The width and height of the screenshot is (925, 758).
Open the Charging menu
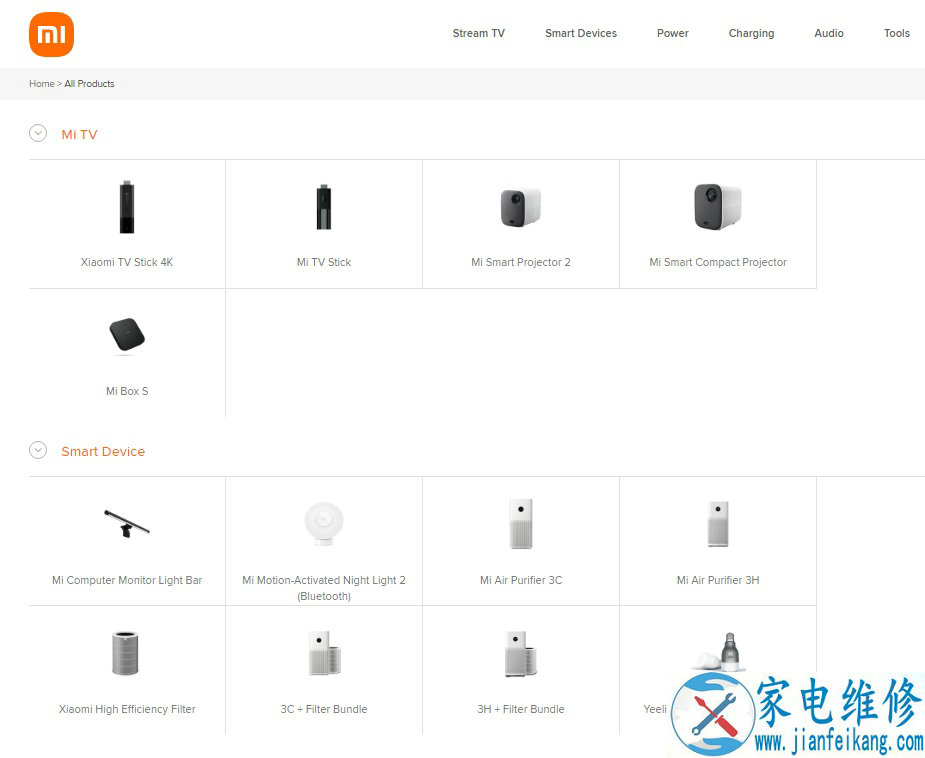[x=751, y=34]
